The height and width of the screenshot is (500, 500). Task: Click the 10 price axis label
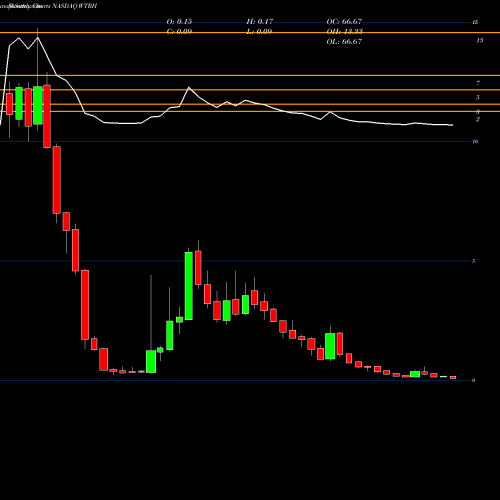point(475,141)
